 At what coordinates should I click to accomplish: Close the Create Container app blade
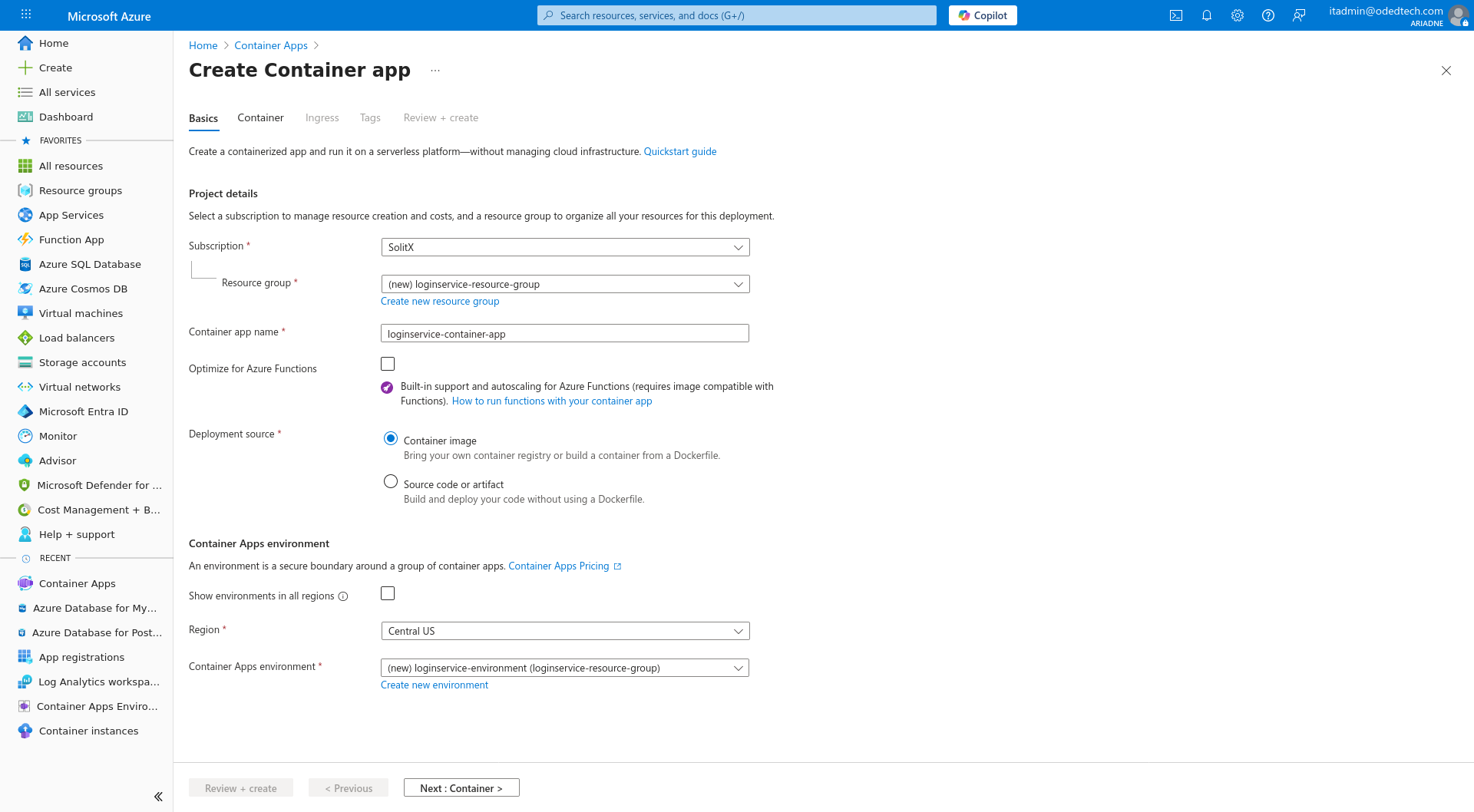click(x=1446, y=71)
